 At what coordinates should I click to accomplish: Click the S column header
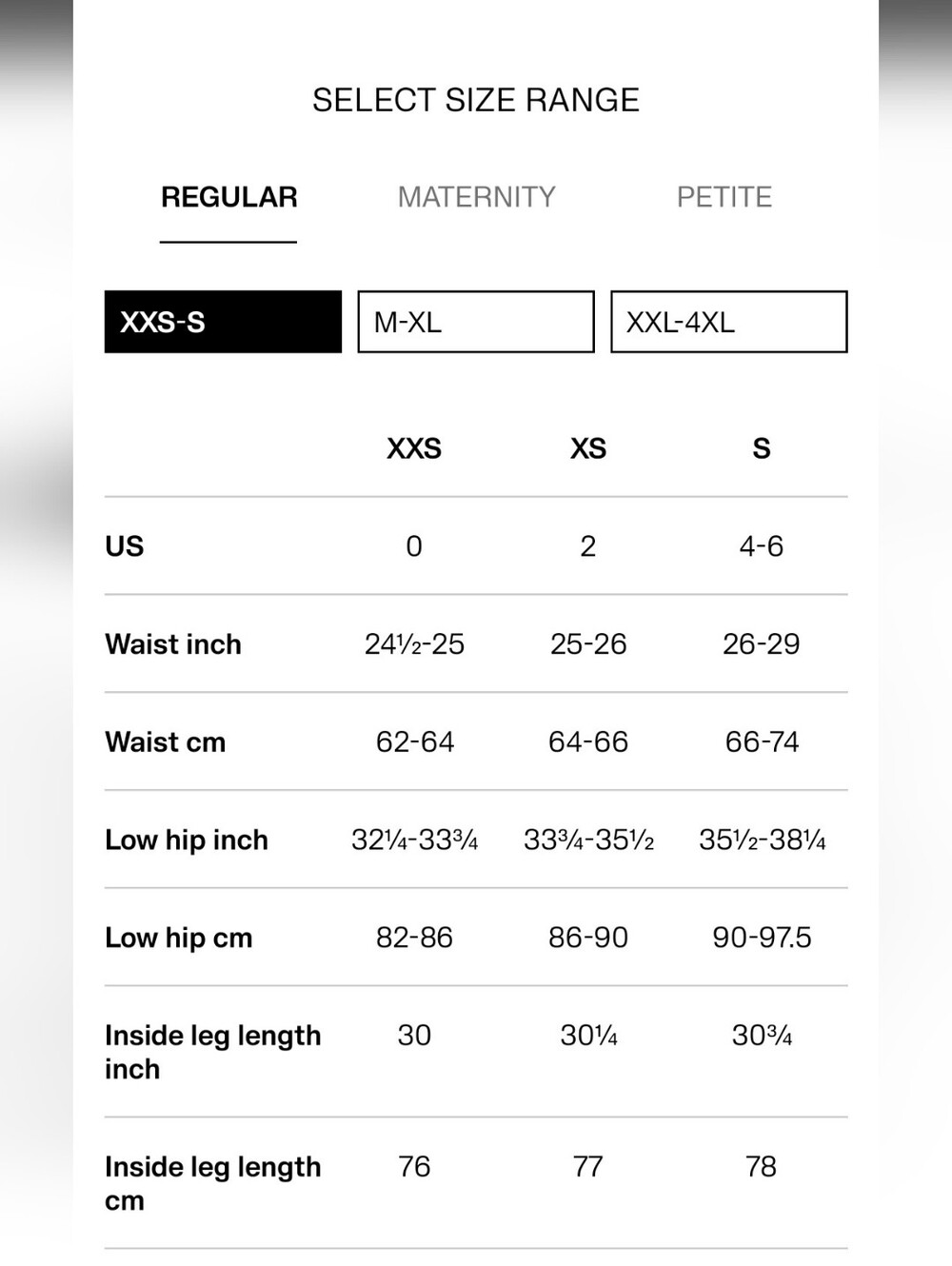(x=762, y=448)
